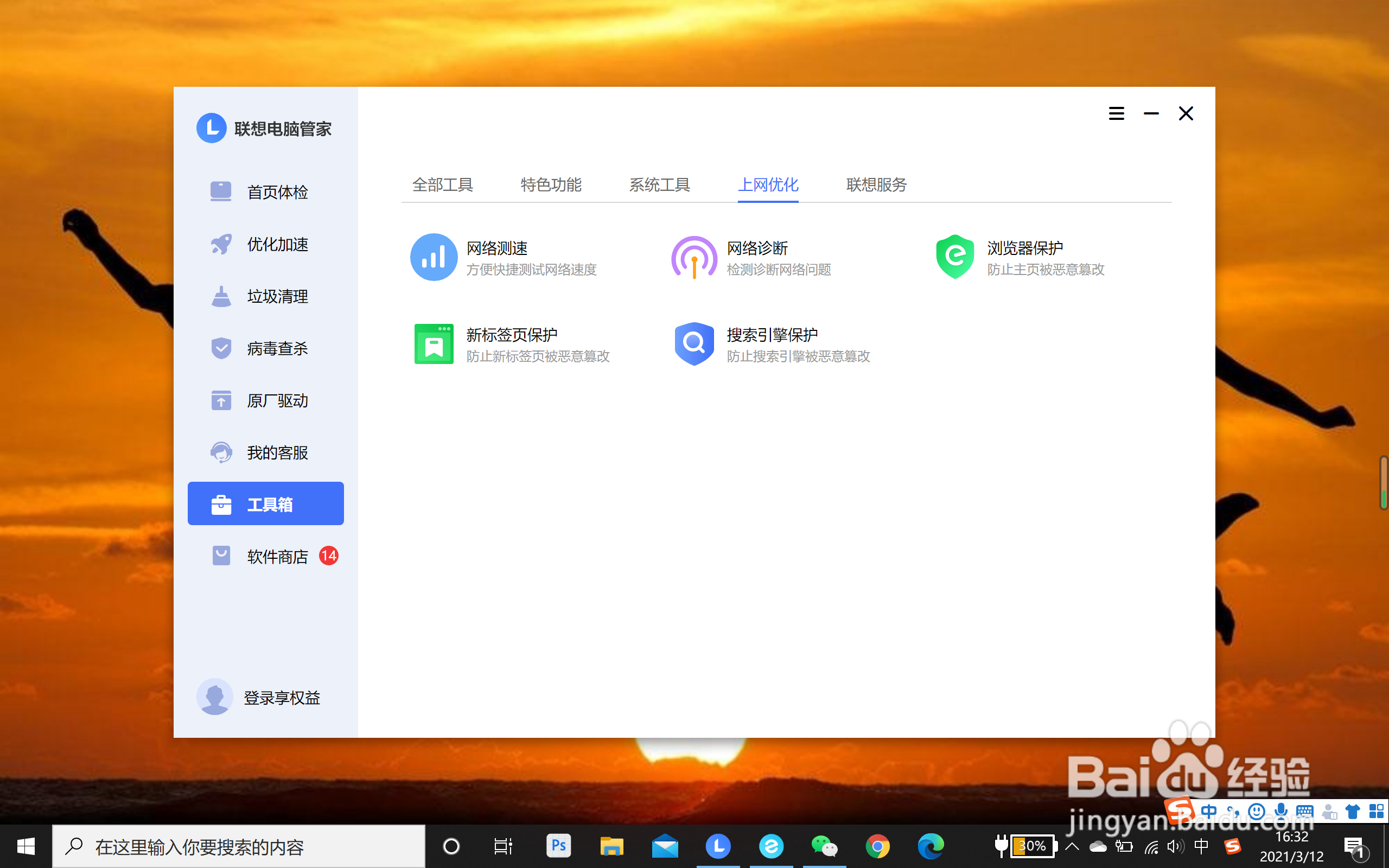Select 垃圾清理 junk cleanup sidebar item
The image size is (1389, 868).
tap(277, 296)
